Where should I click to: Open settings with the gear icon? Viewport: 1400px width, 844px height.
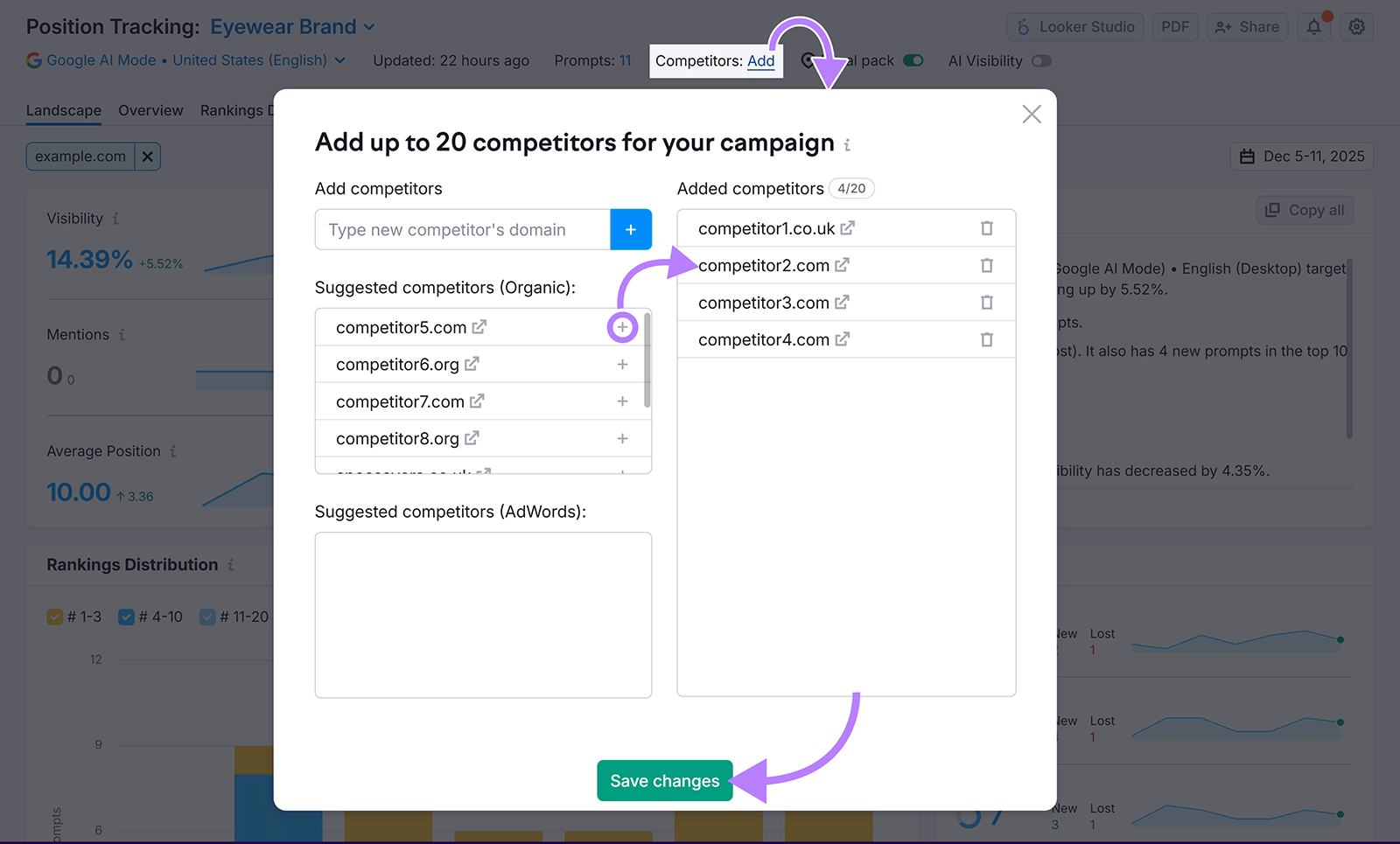pyautogui.click(x=1356, y=26)
